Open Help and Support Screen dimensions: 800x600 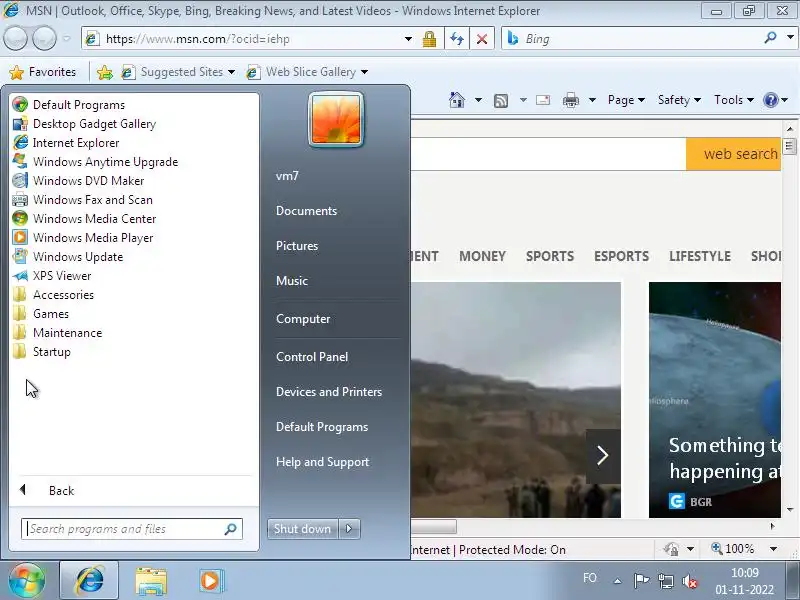[x=322, y=462]
